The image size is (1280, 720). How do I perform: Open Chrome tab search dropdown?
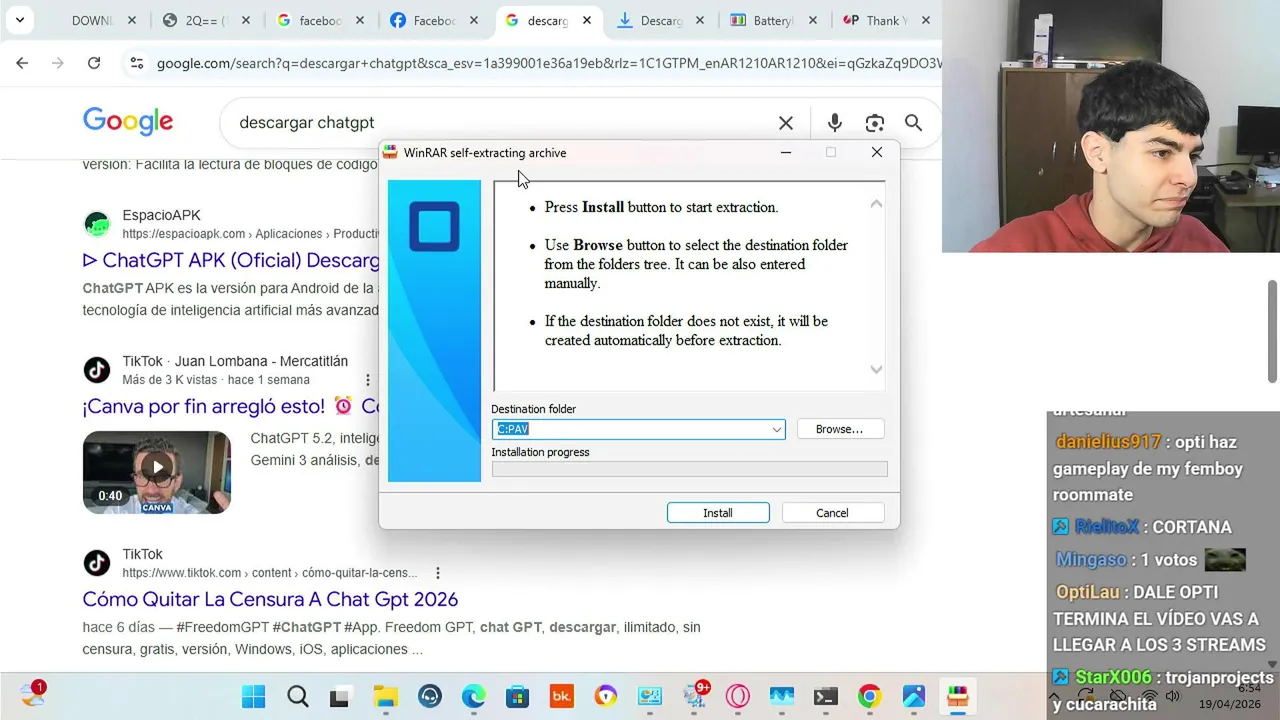[x=19, y=20]
